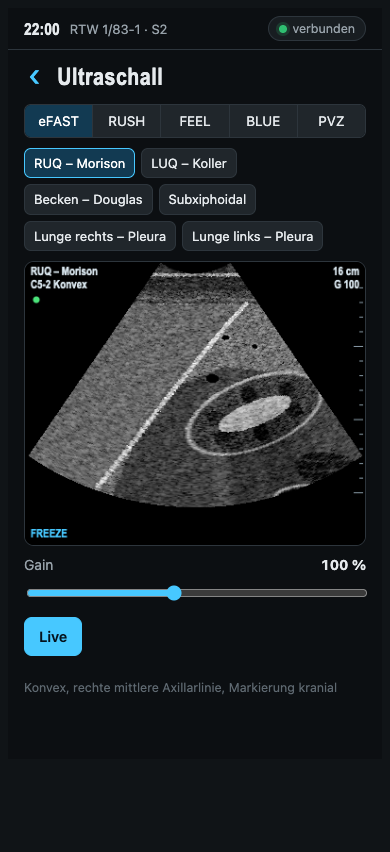Viewport: 390px width, 852px height.
Task: Open the FEEL protocol tab
Action: [x=195, y=121]
